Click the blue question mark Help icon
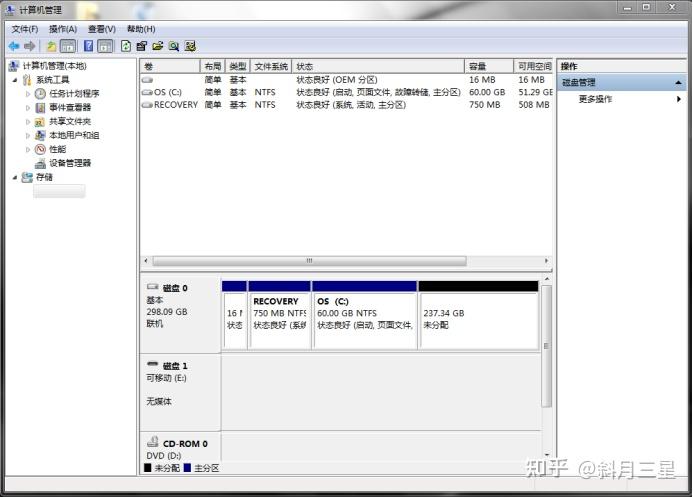This screenshot has width=693, height=497. pyautogui.click(x=88, y=46)
